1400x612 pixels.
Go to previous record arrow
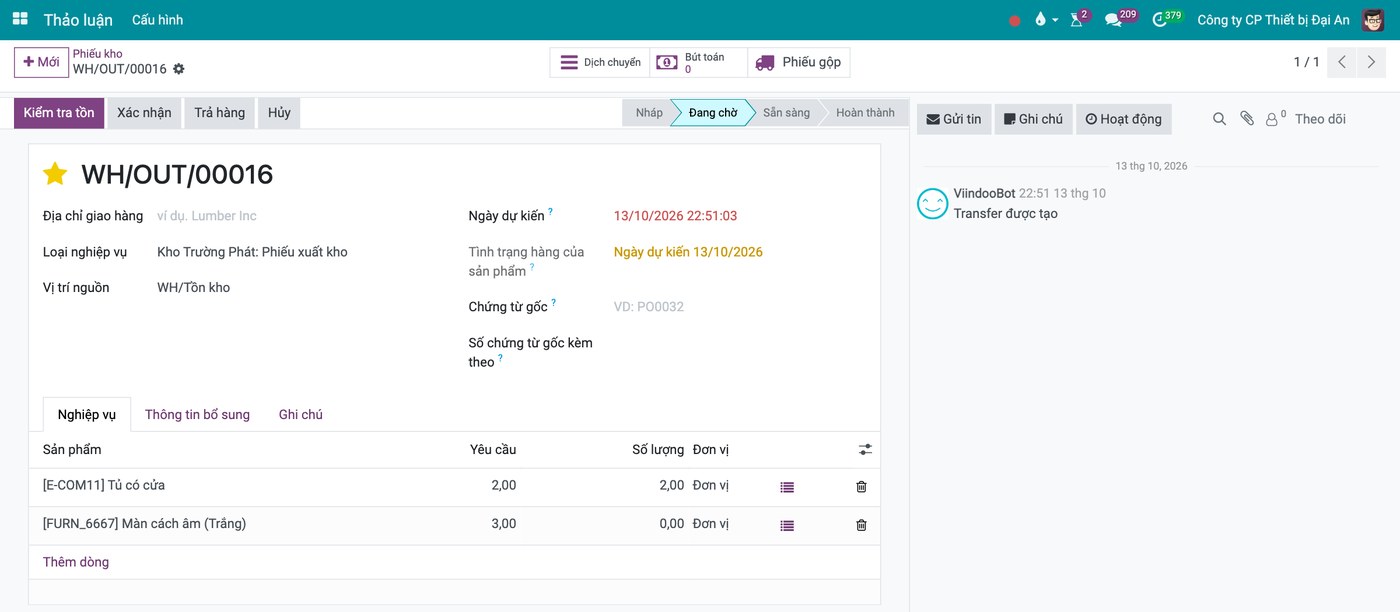[1342, 62]
